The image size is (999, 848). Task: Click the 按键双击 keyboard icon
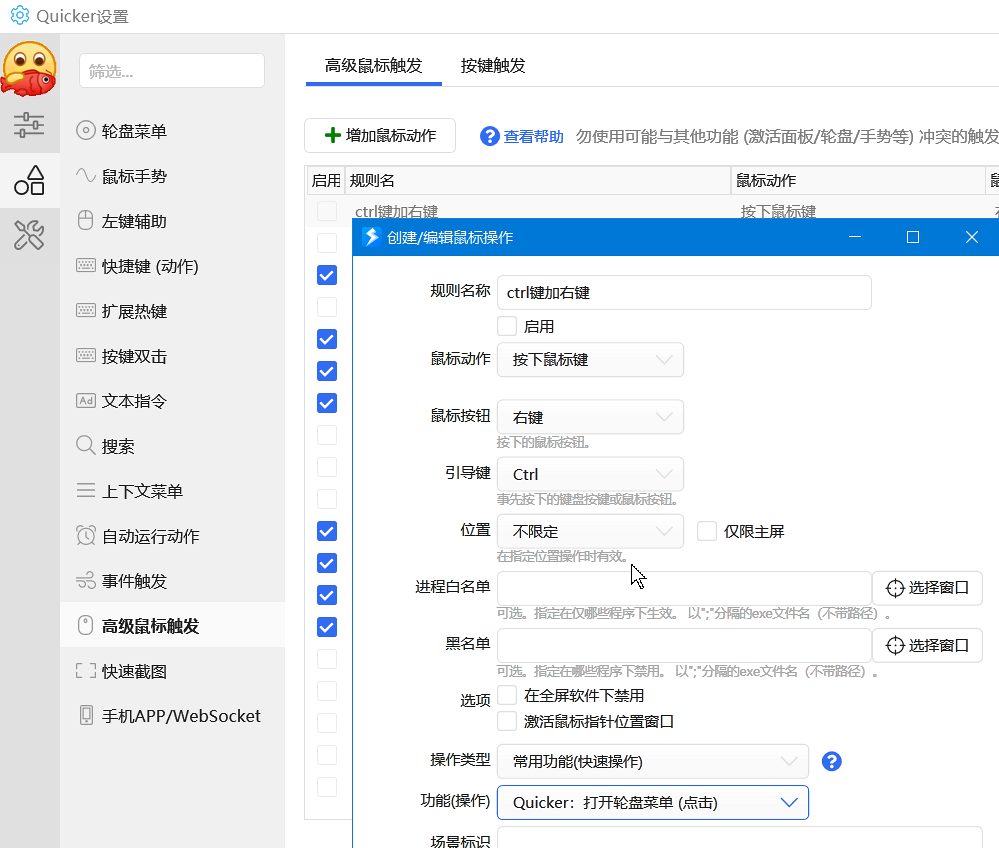[85, 356]
